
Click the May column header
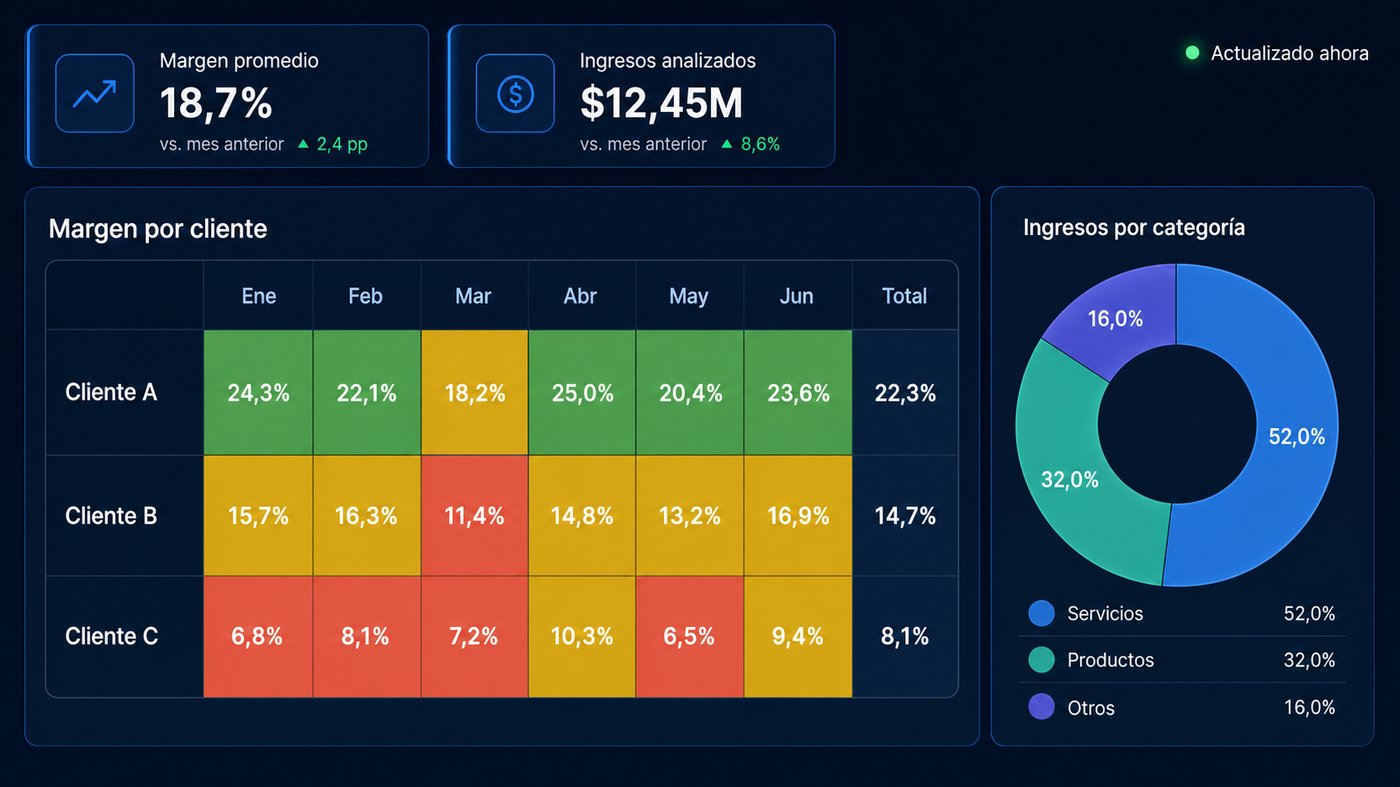[689, 296]
